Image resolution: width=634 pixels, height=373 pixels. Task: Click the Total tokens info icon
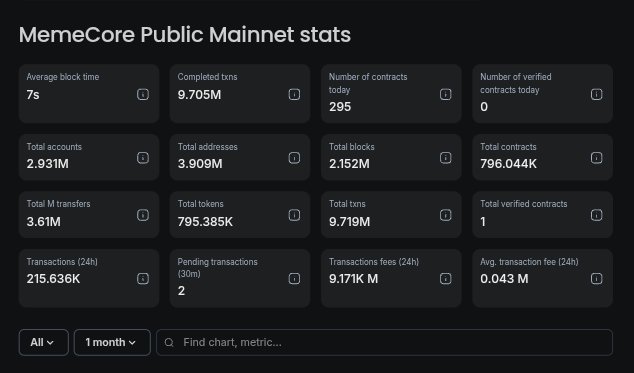tap(294, 215)
